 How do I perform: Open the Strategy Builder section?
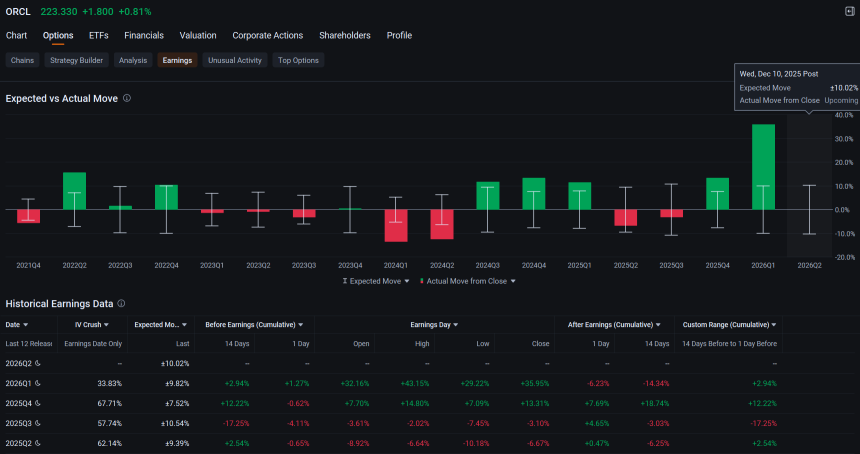pos(76,60)
